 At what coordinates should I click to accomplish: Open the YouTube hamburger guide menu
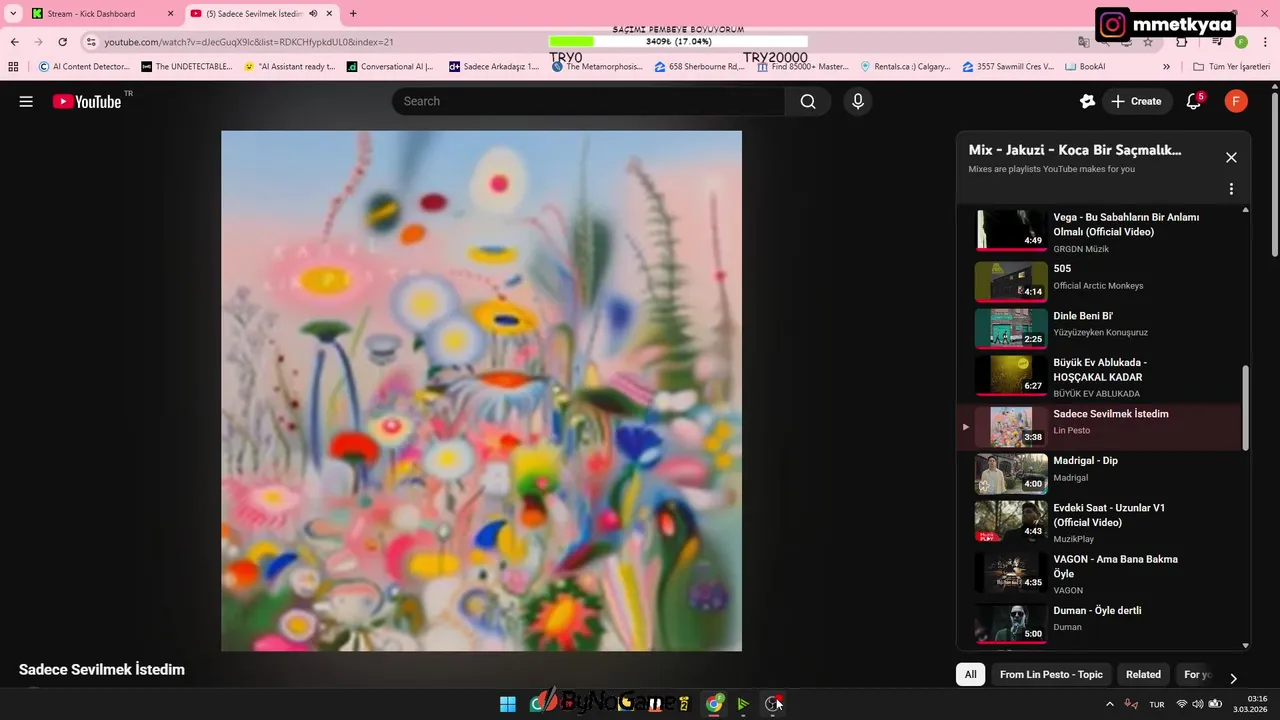[x=26, y=101]
